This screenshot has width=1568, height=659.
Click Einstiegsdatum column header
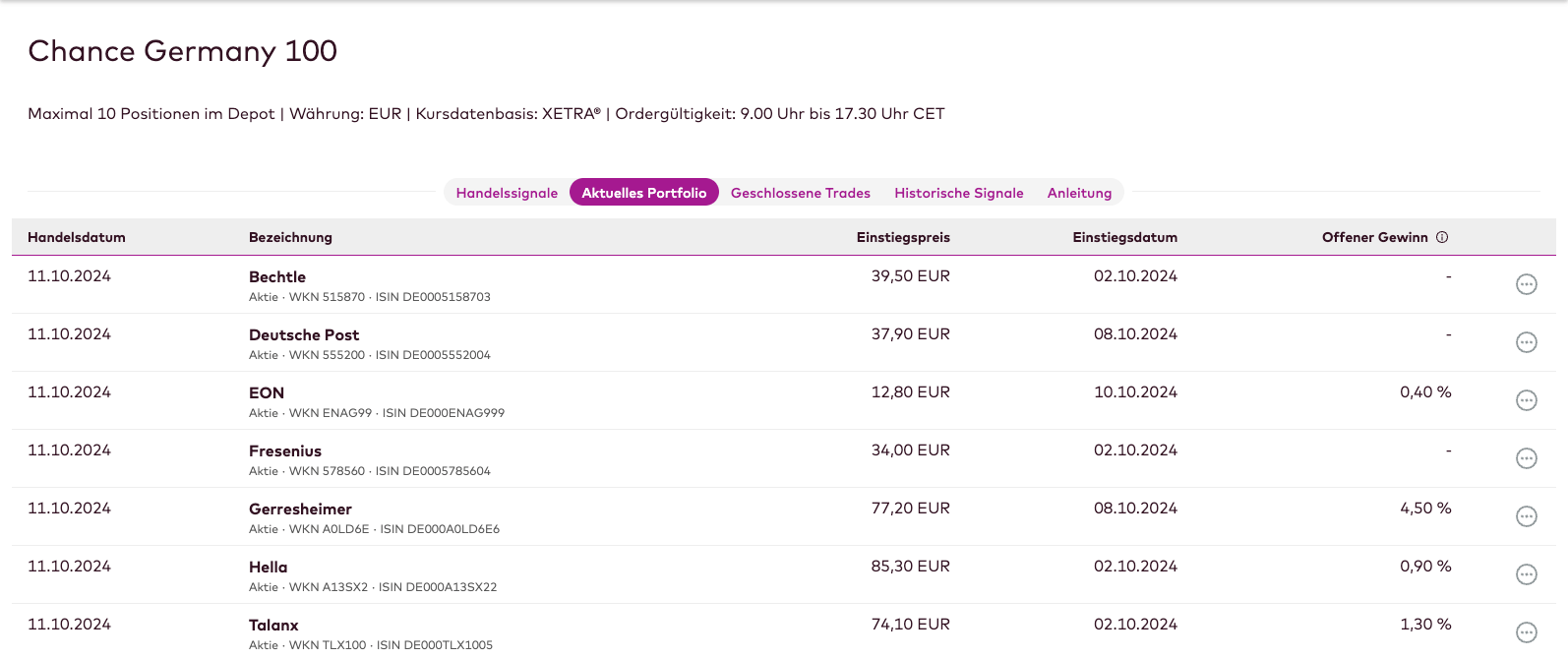point(1125,237)
